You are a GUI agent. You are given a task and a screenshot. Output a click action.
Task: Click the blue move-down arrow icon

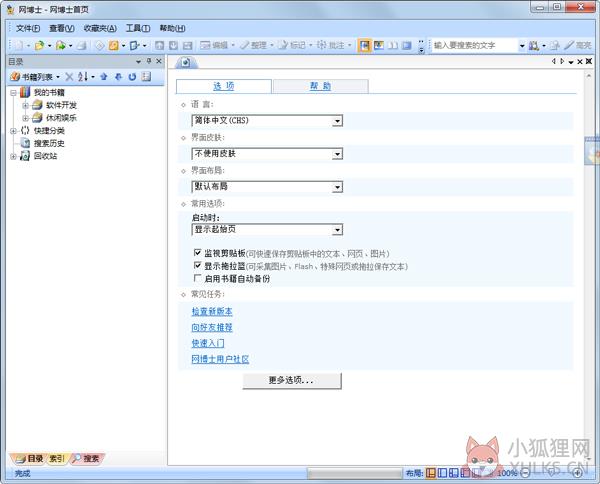[118, 77]
